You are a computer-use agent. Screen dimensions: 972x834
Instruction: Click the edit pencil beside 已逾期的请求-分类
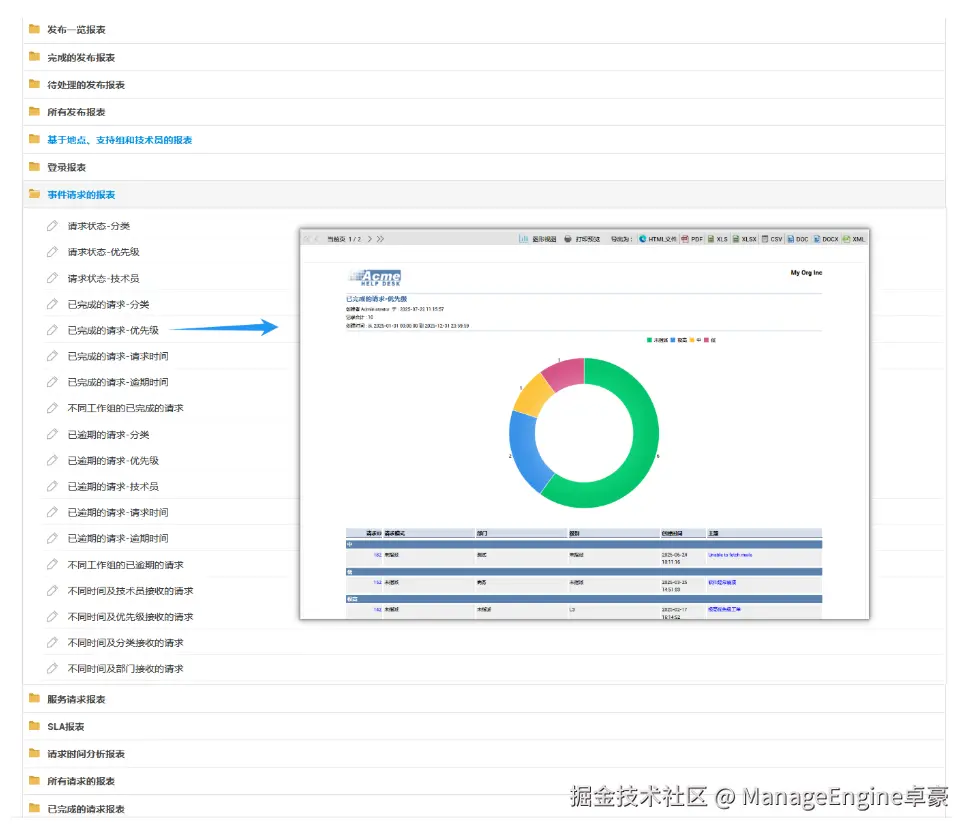[x=53, y=434]
